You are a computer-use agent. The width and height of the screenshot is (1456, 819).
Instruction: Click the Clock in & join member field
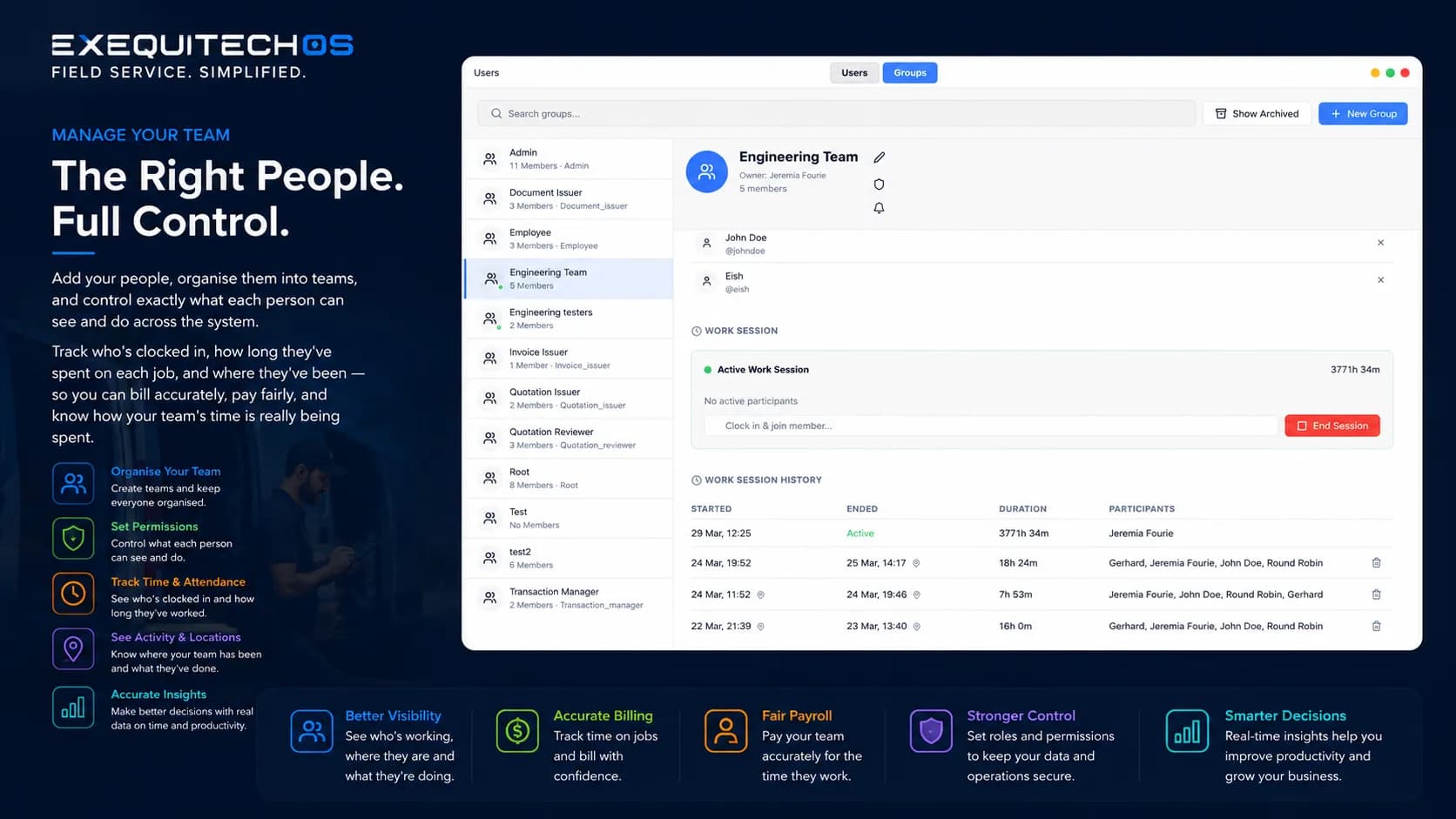coord(991,426)
